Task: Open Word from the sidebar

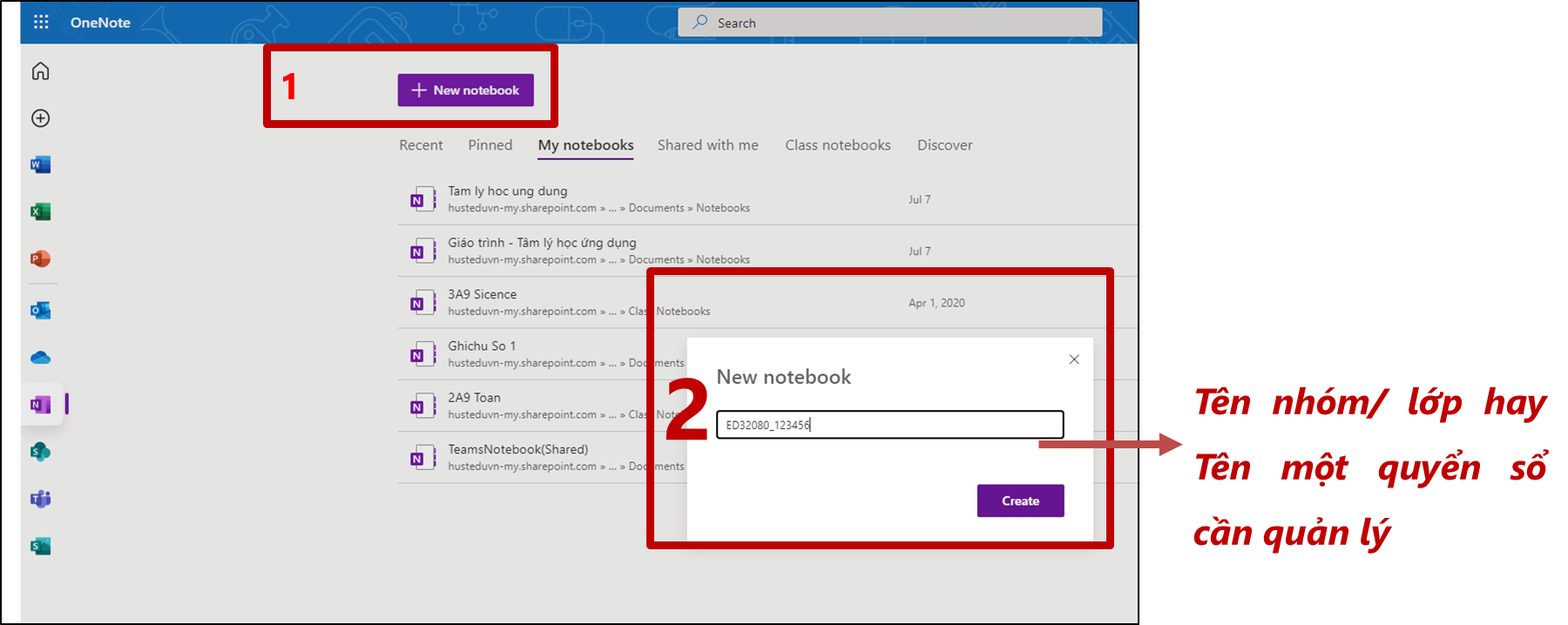Action: click(x=41, y=165)
